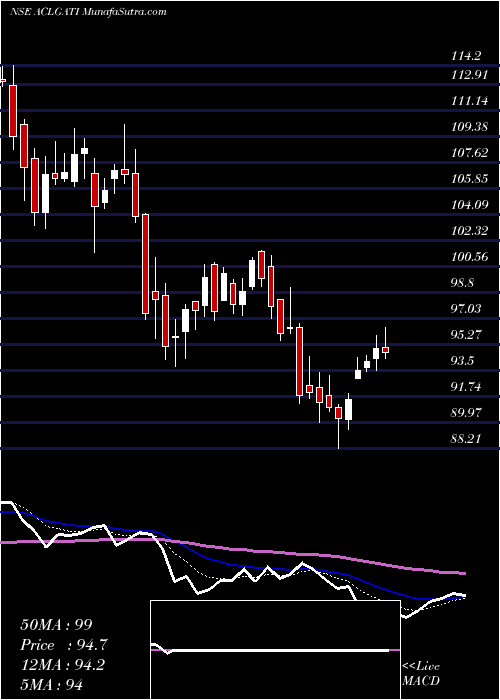
Task: Click the 95.27 price axis label
Action: point(466,335)
